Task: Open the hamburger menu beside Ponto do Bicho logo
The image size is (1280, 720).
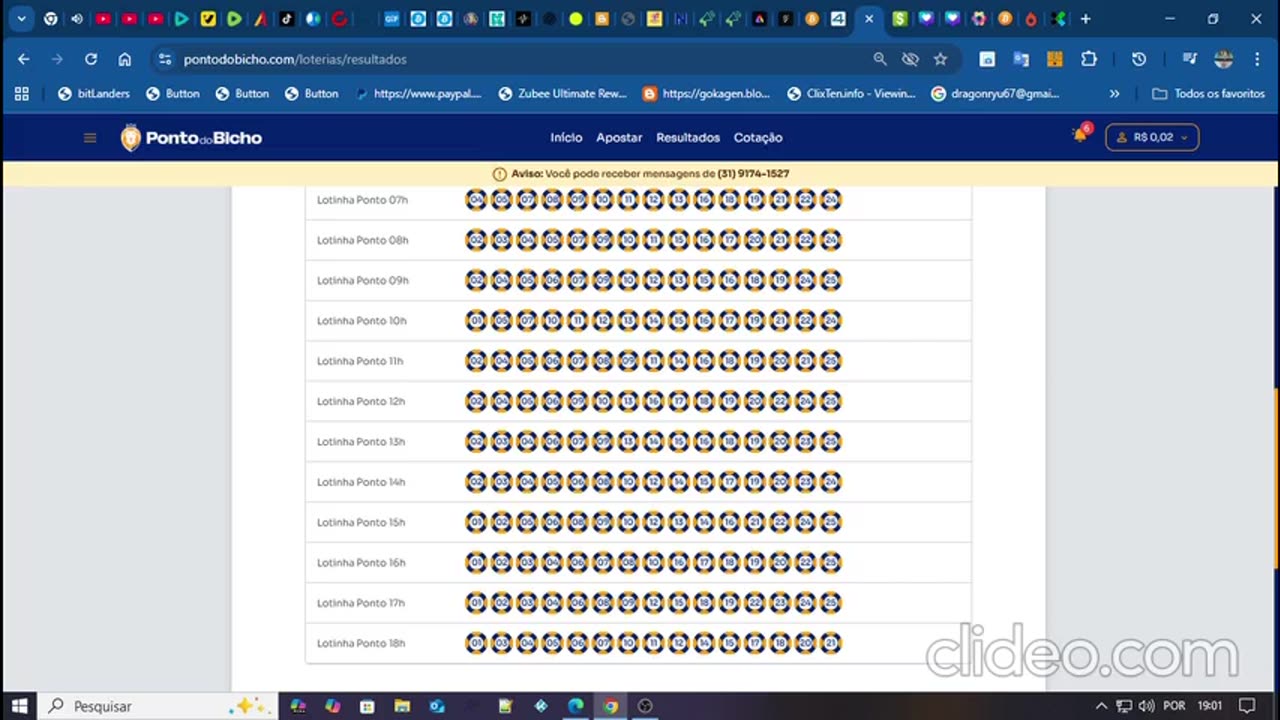Action: tap(90, 138)
